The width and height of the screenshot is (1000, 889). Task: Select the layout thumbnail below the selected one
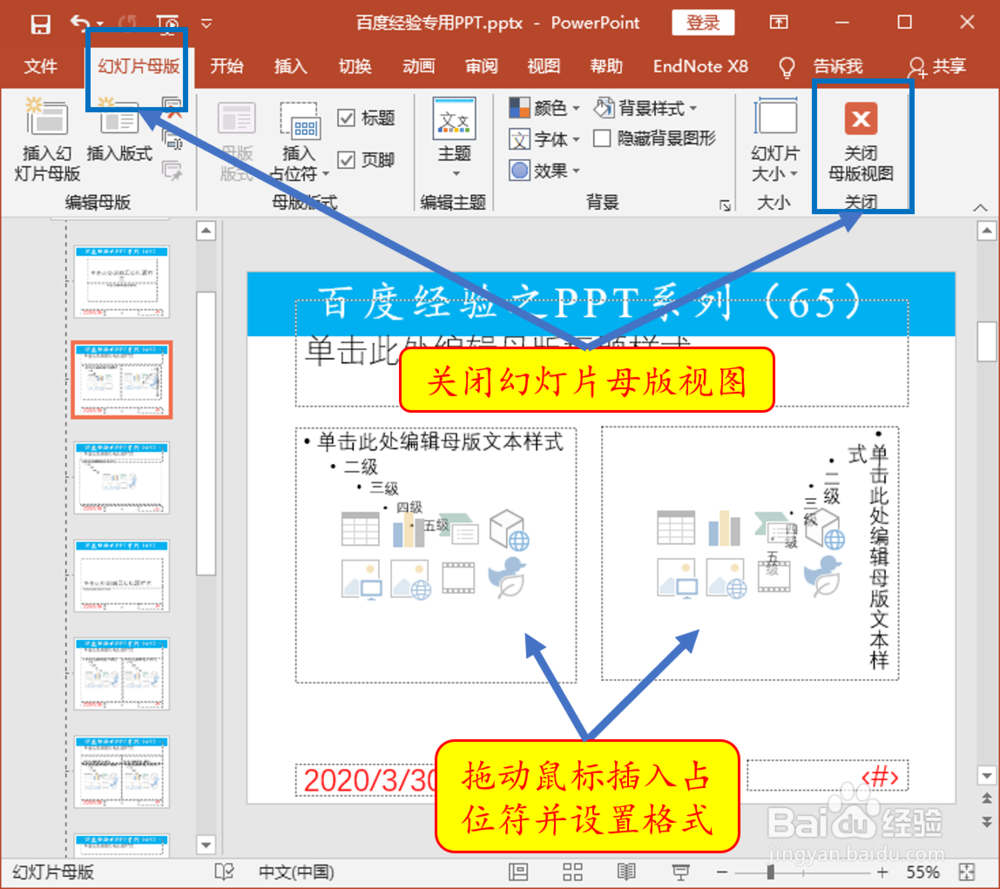[121, 477]
